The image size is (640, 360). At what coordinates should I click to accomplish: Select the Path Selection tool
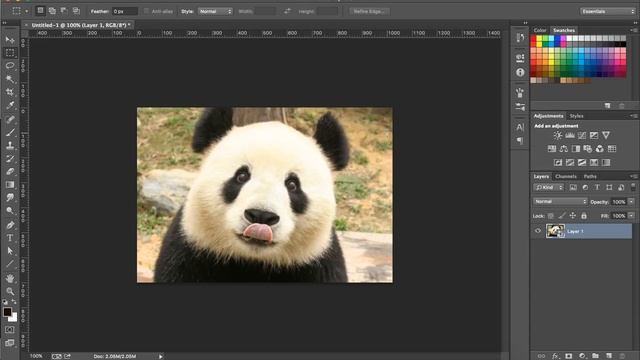pyautogui.click(x=10, y=251)
